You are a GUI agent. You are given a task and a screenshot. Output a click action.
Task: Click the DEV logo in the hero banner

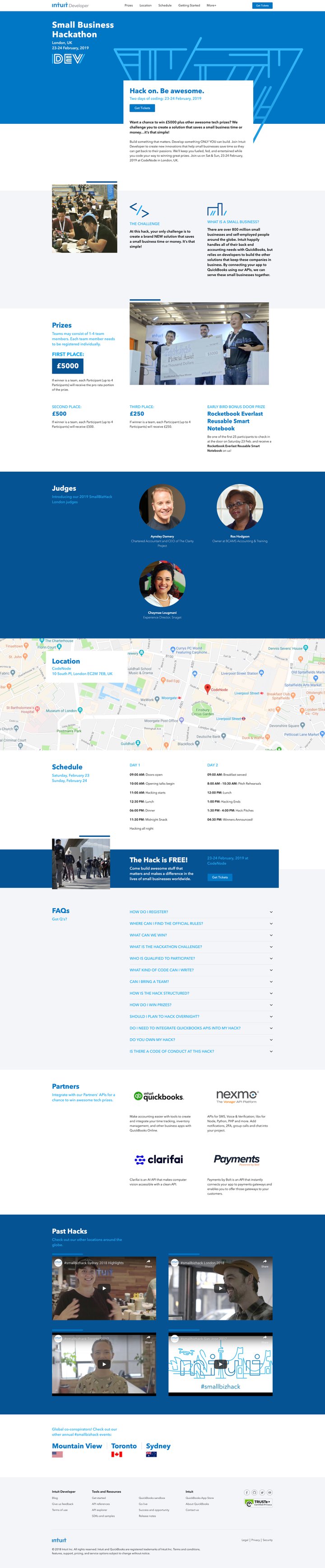coord(68,58)
